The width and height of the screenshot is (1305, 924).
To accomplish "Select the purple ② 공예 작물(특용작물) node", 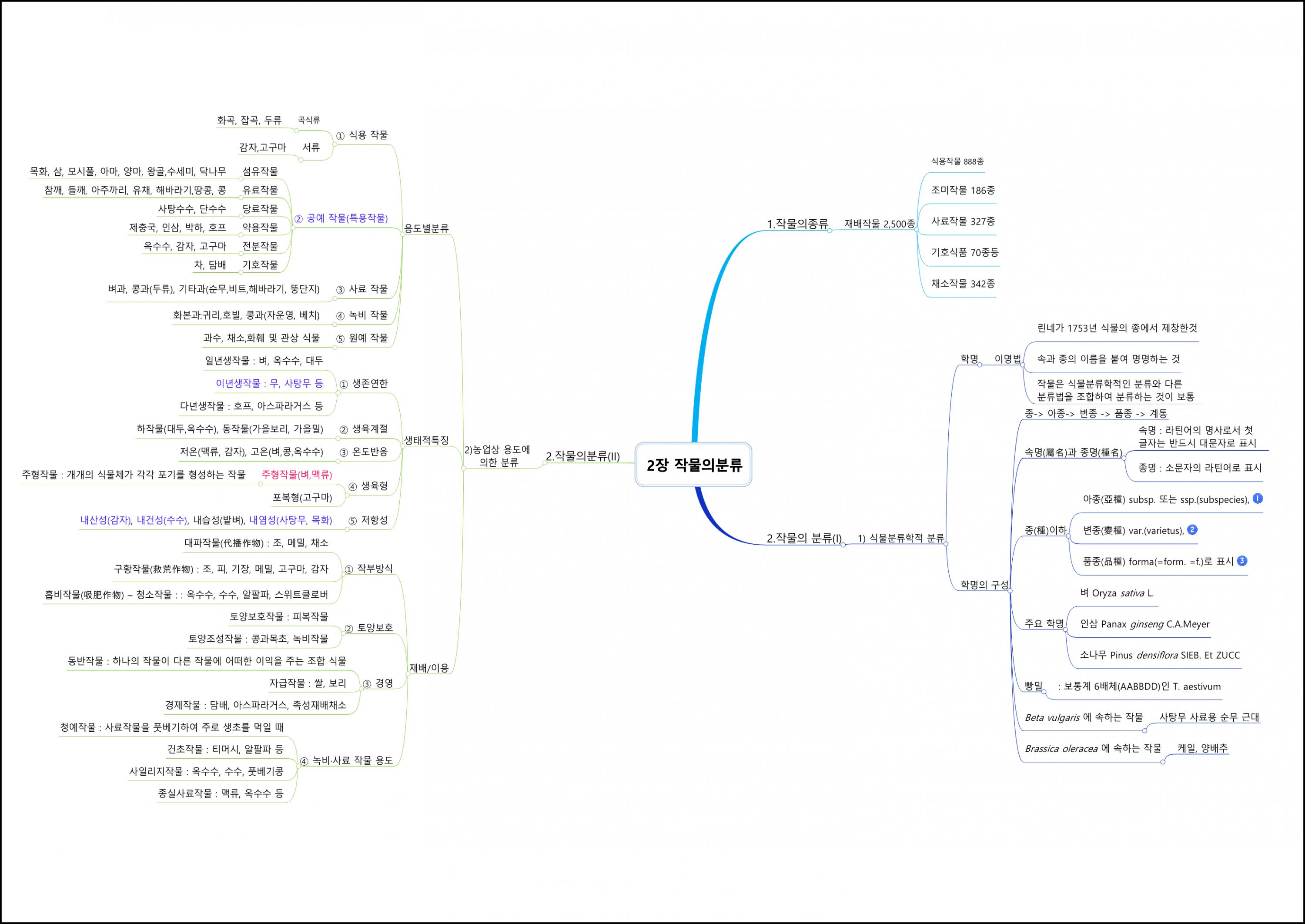I will point(341,218).
